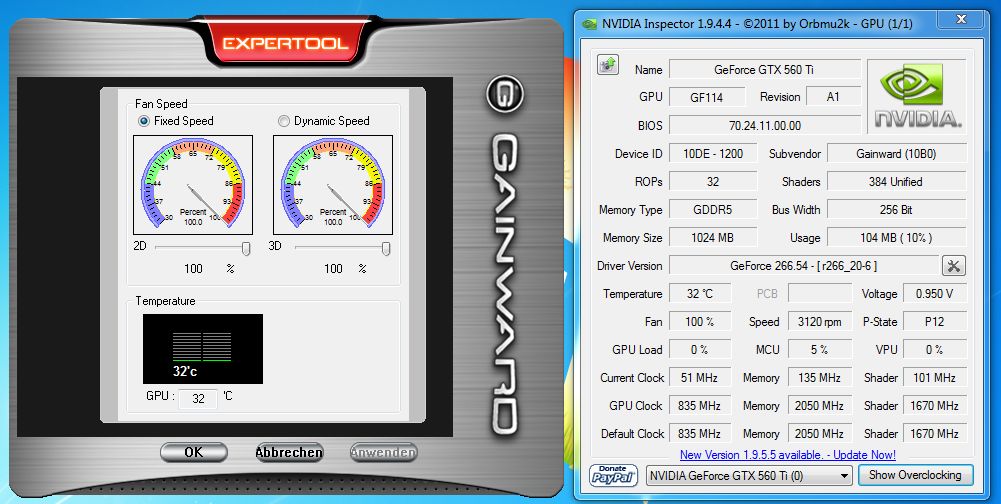Click the Fan field 100 %
This screenshot has height=504, width=1001.
700,322
